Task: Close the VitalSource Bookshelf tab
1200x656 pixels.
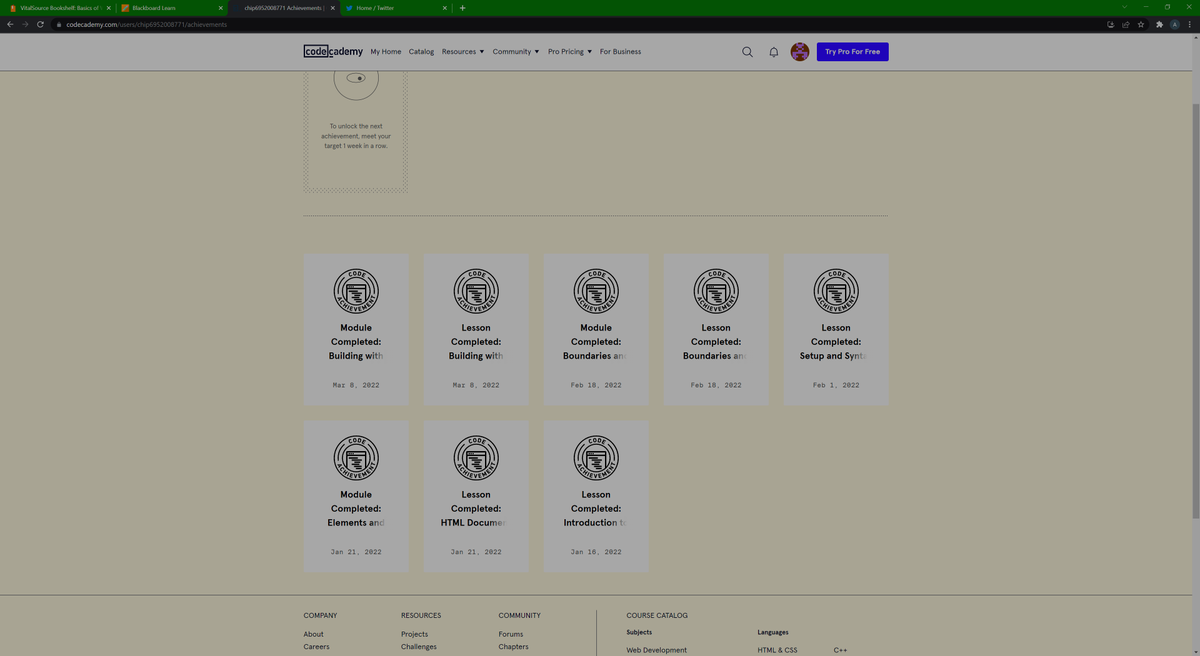Action: [109, 7]
